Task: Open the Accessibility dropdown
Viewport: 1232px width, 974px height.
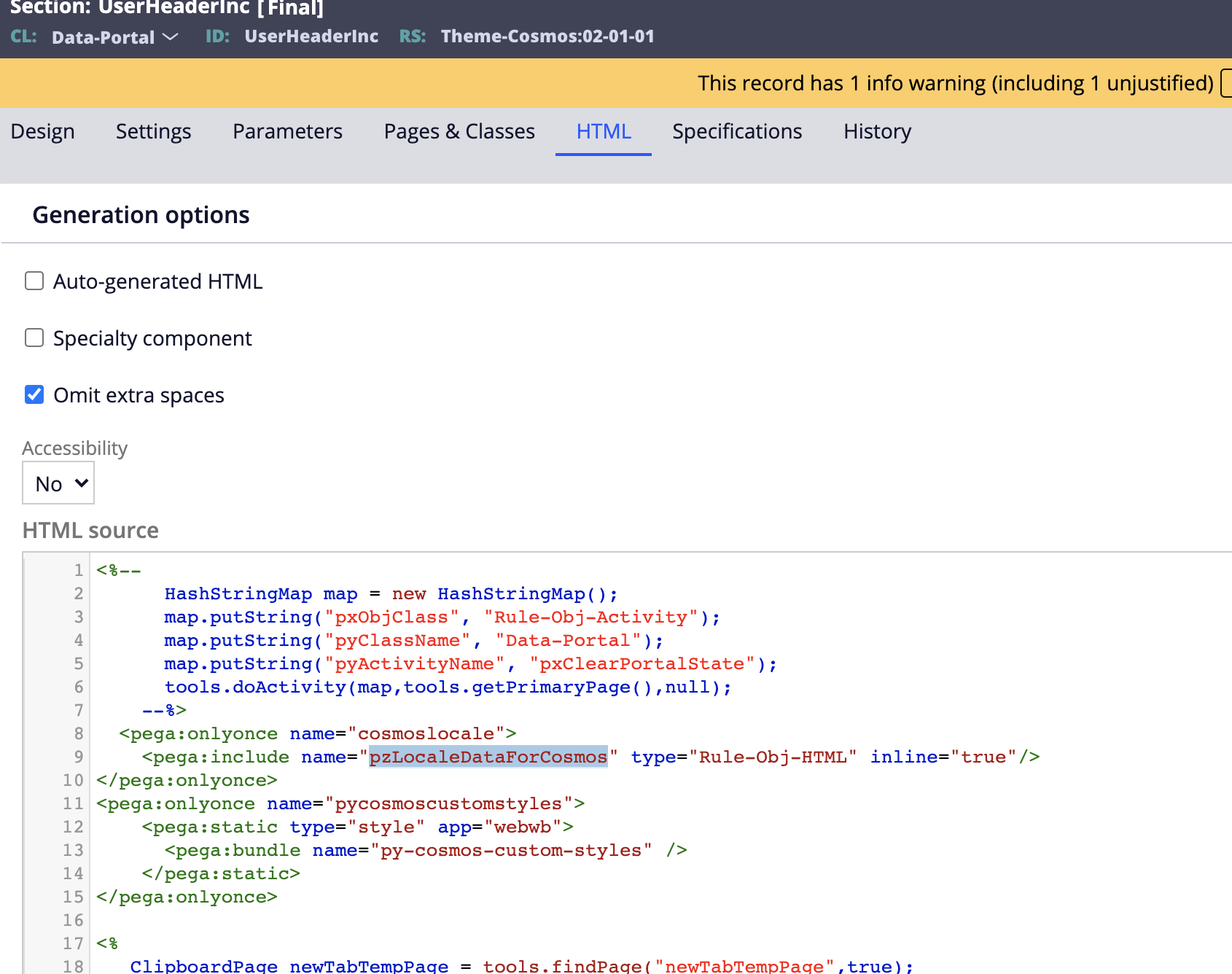Action: point(58,483)
